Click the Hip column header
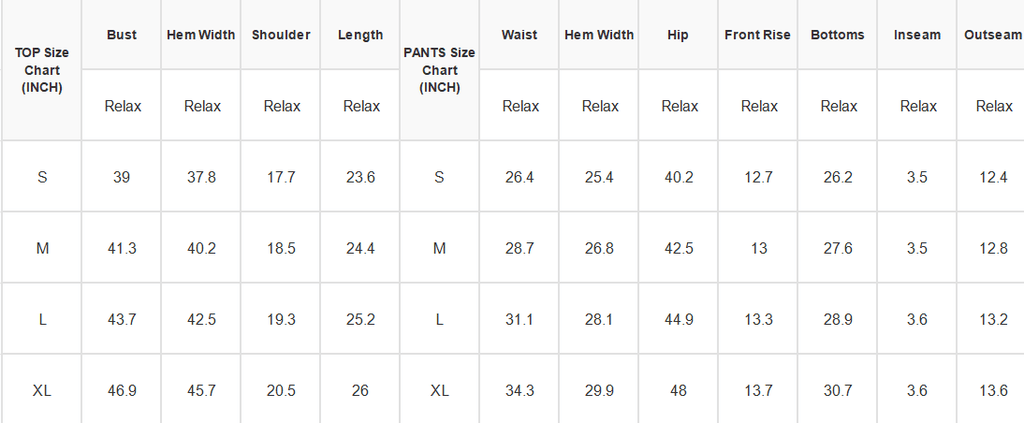Screen dimensions: 1024x423 pyautogui.click(x=678, y=35)
